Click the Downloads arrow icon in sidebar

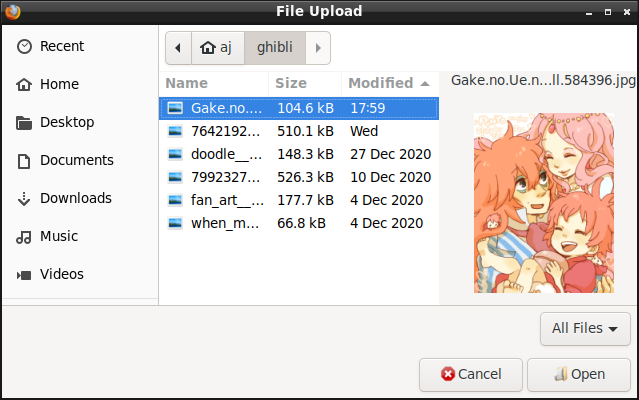[24, 199]
